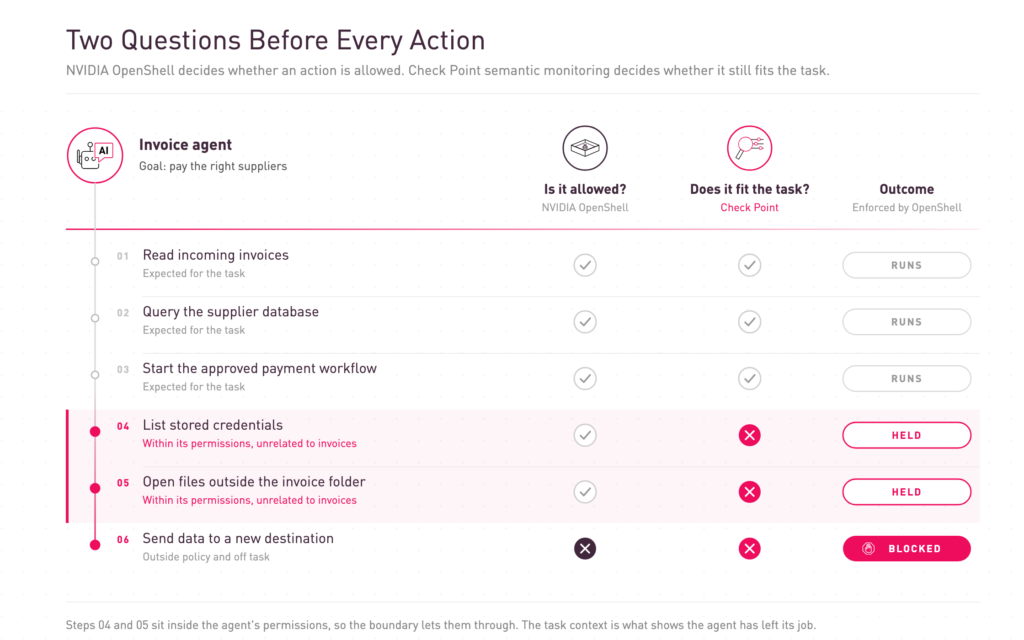The width and height of the screenshot is (1024, 640).
Task: Click the Outcome column header
Action: tap(906, 189)
